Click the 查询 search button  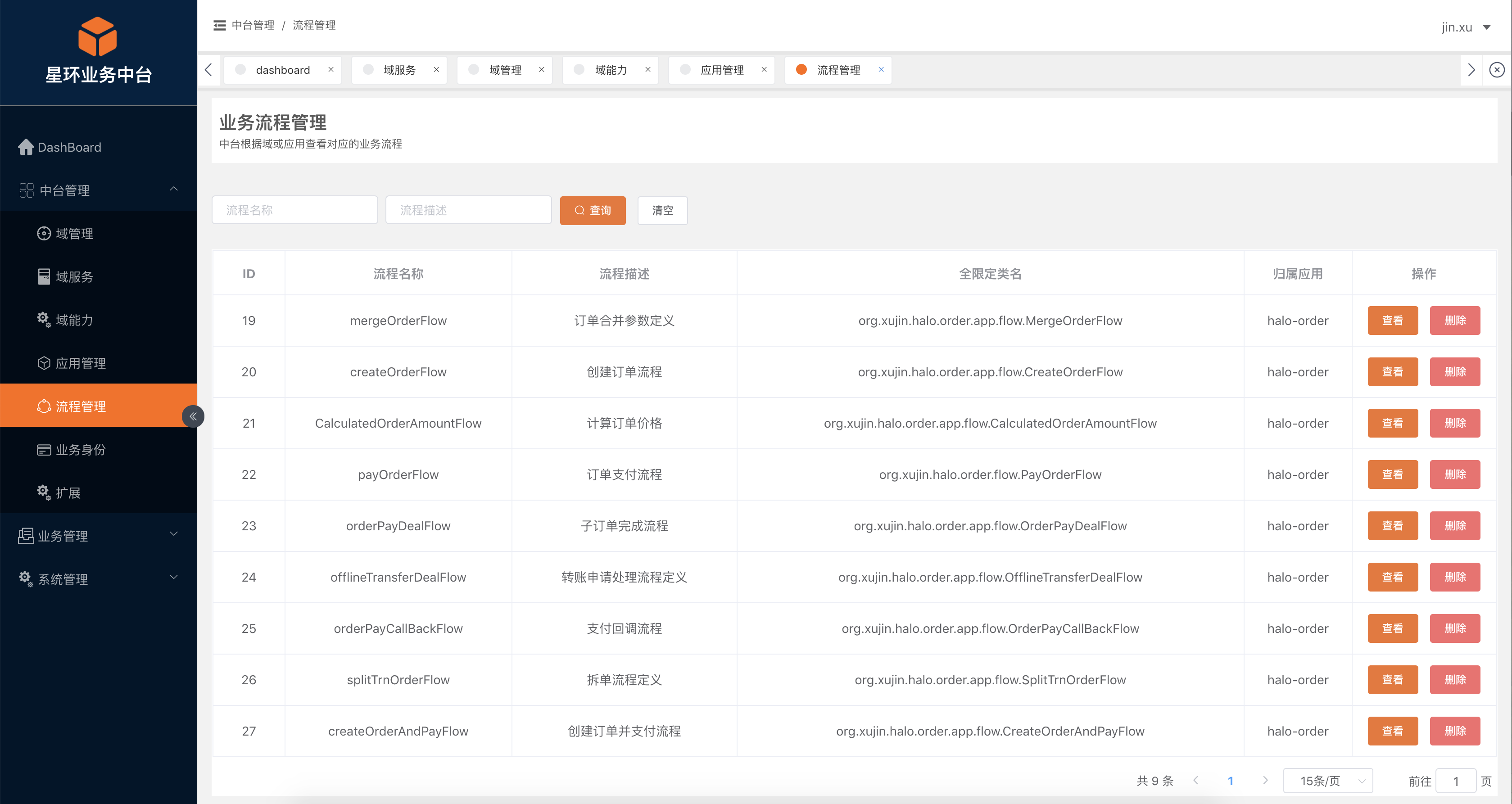click(x=593, y=210)
